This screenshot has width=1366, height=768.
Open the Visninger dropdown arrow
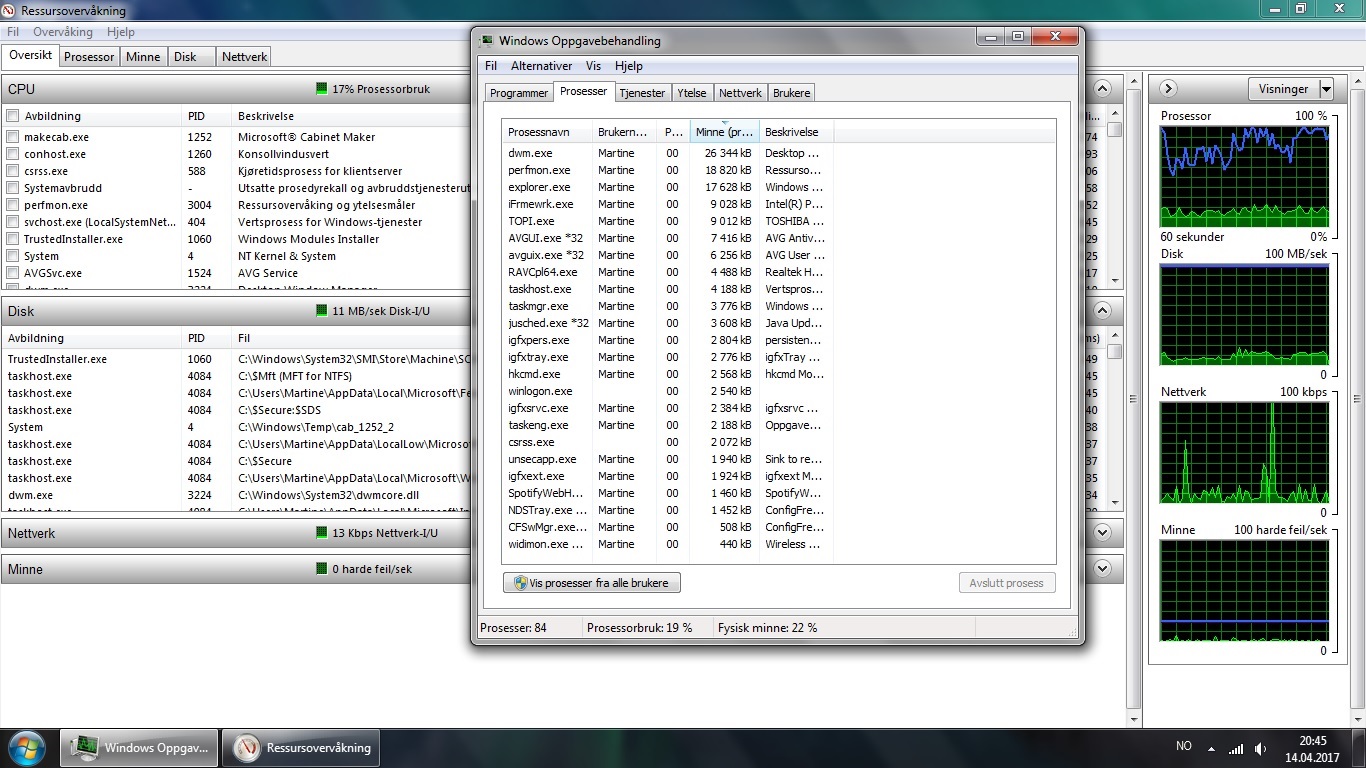coord(1326,89)
